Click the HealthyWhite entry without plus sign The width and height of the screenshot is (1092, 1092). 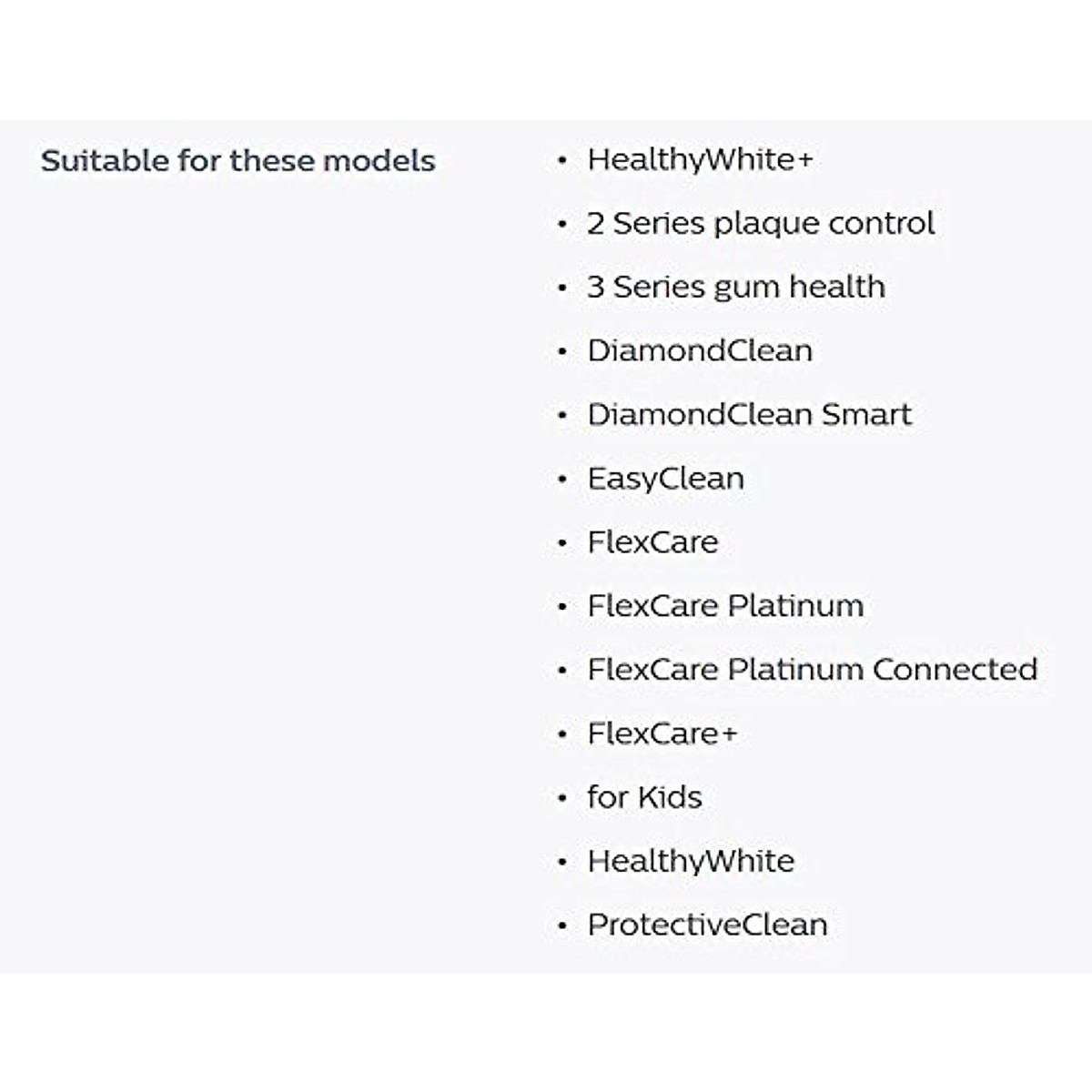click(x=691, y=861)
